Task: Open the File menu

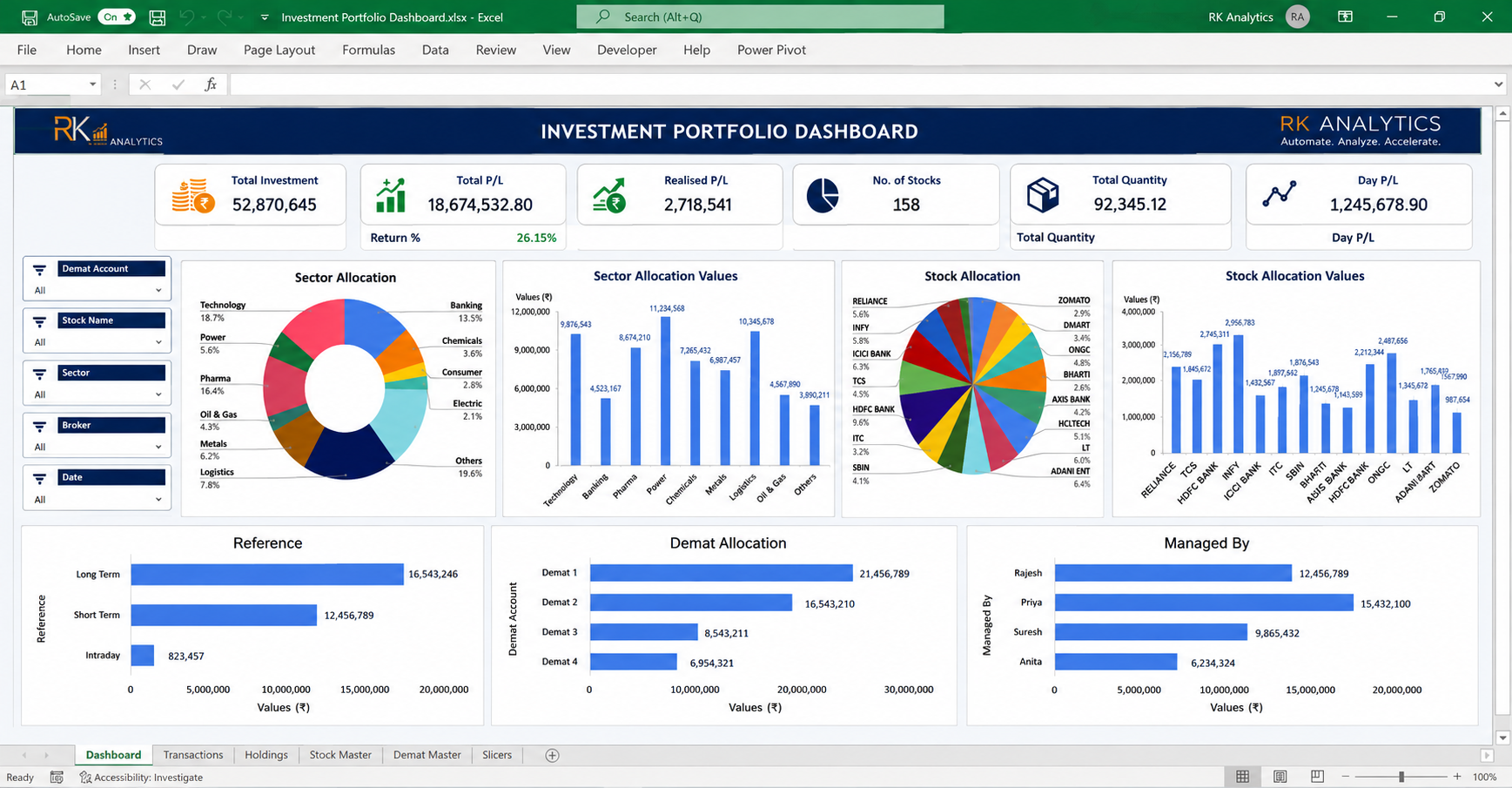Action: pos(27,50)
